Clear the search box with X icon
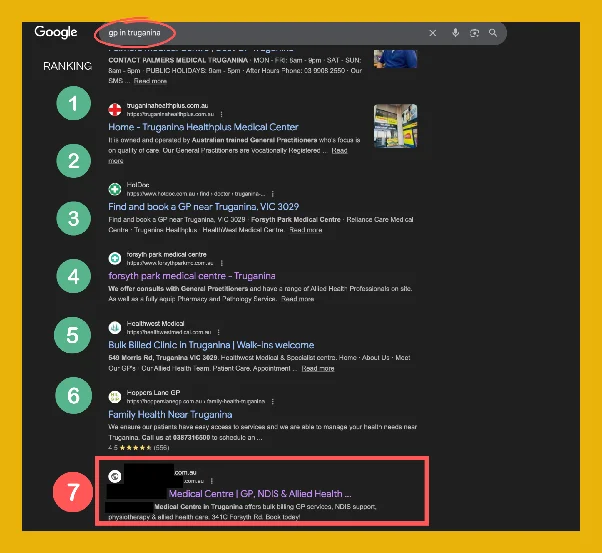 pyautogui.click(x=433, y=33)
